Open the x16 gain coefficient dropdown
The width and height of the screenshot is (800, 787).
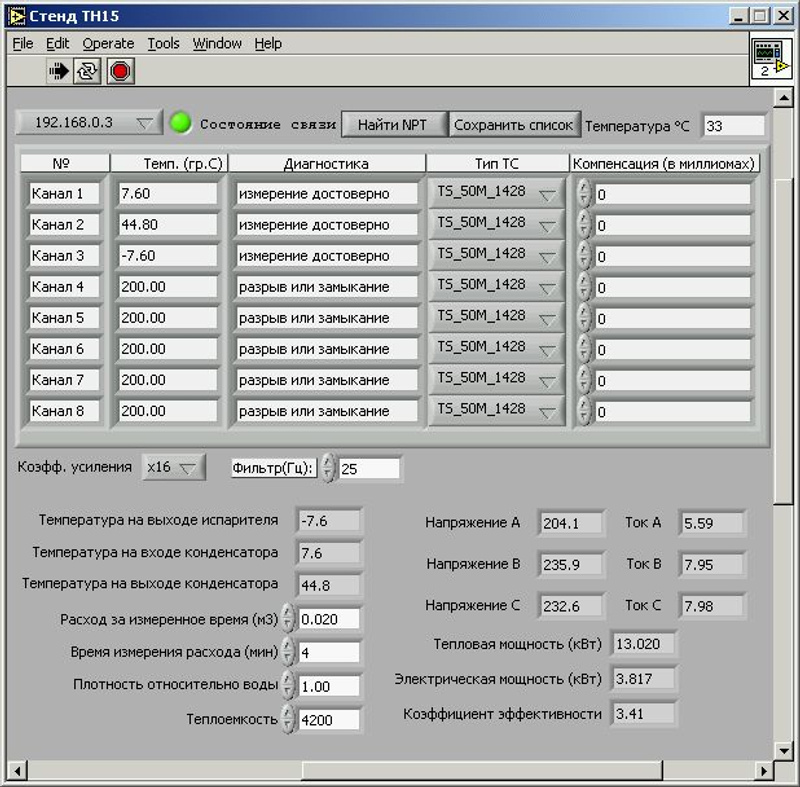[x=173, y=467]
